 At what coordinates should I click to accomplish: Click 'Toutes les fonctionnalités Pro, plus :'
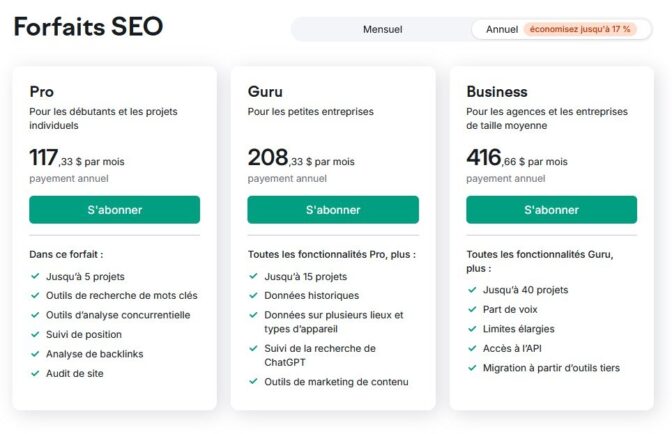click(x=332, y=254)
